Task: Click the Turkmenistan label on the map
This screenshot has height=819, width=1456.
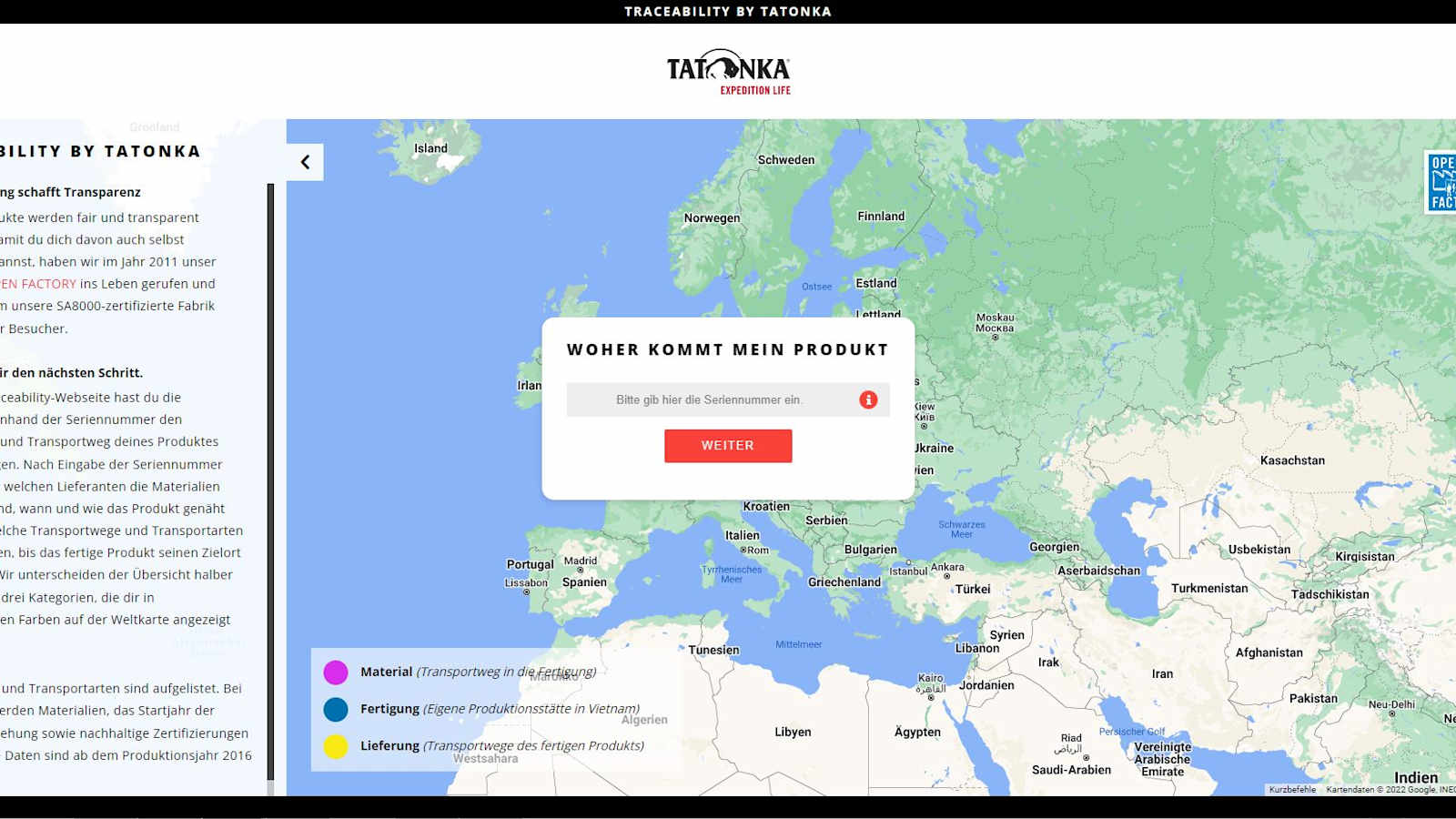Action: tap(1209, 589)
